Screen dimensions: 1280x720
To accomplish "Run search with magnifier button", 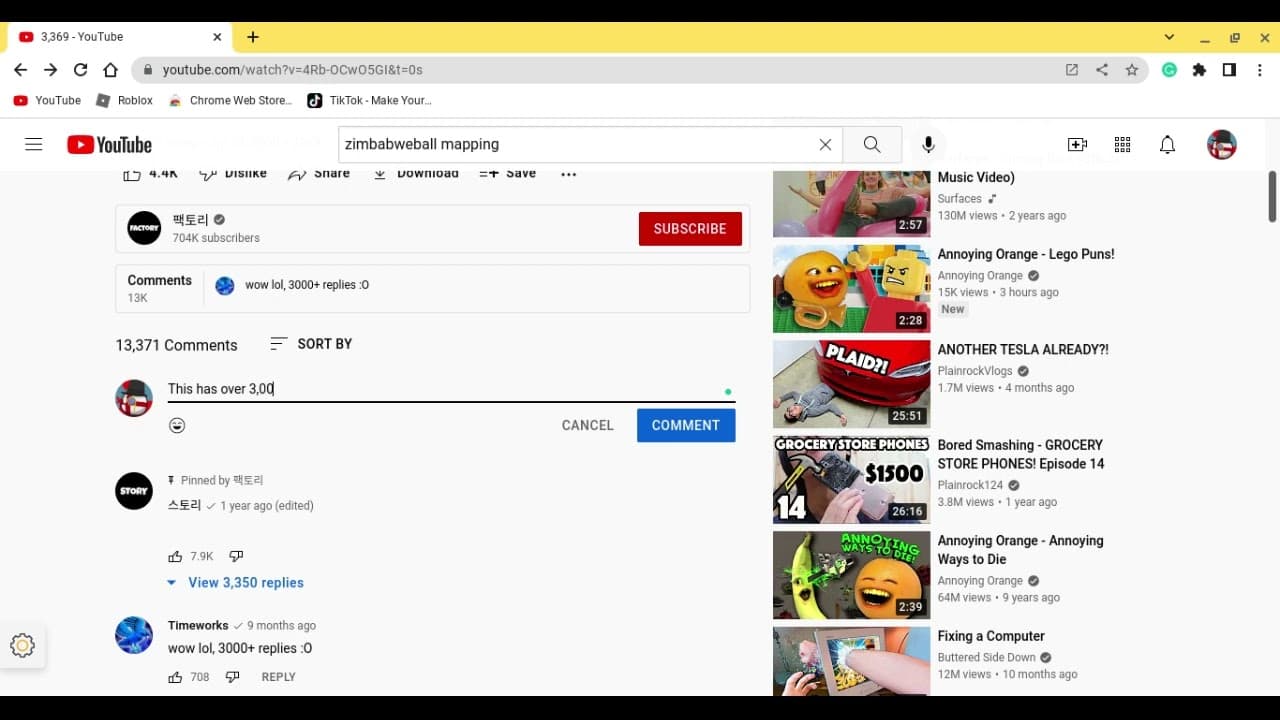I will (x=872, y=144).
